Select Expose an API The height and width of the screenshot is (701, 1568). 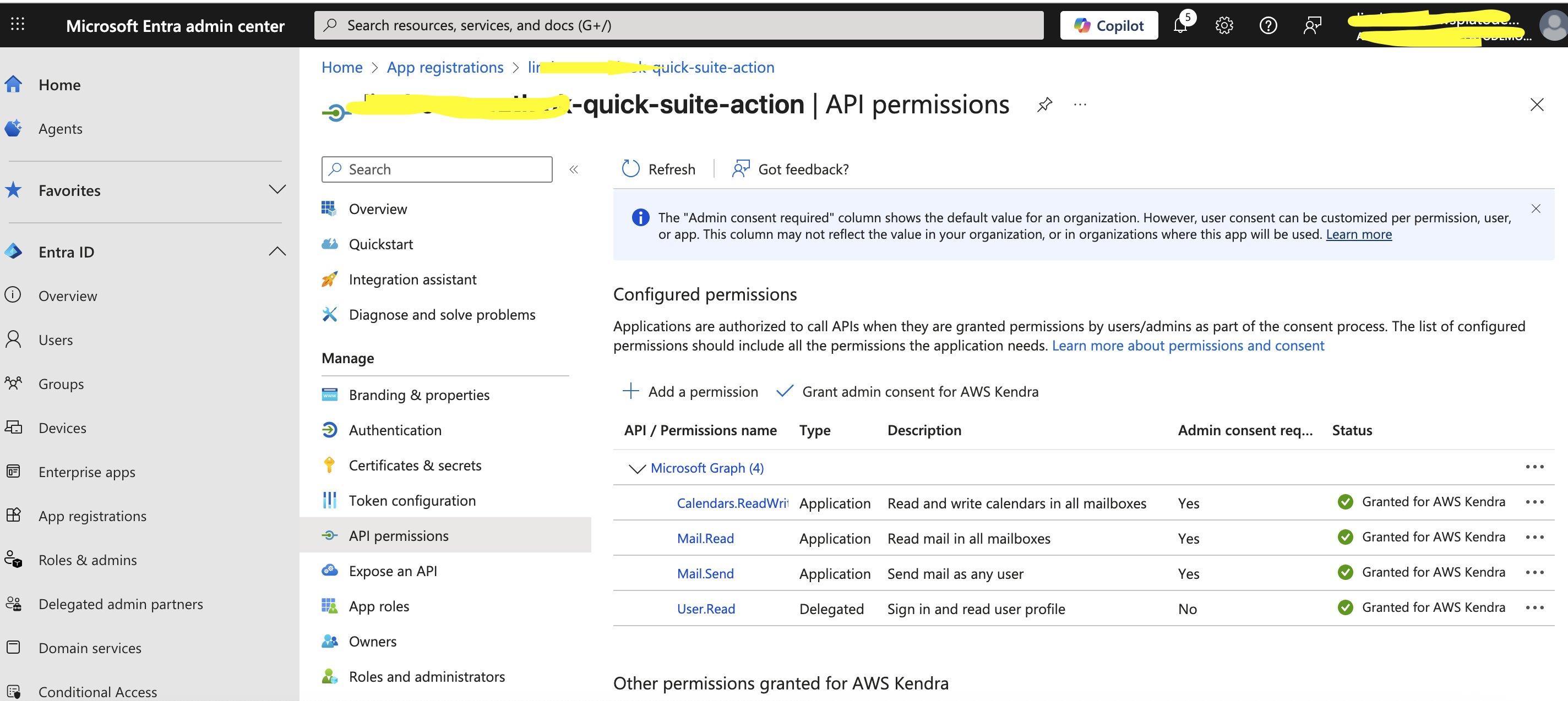pyautogui.click(x=393, y=570)
